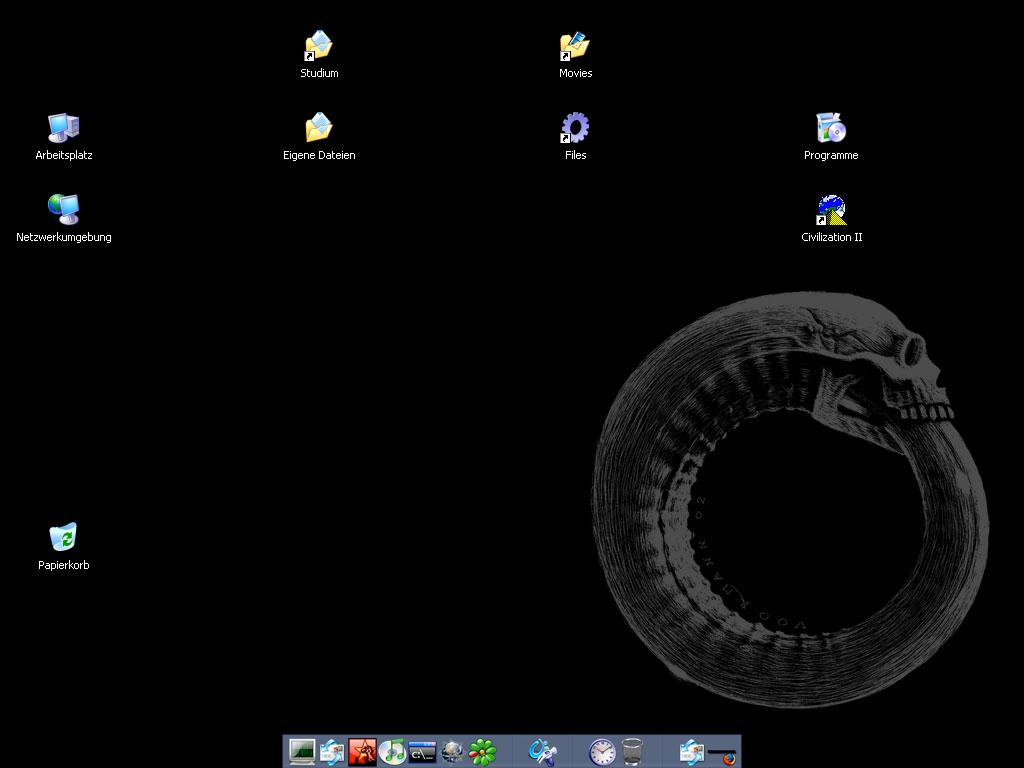Viewport: 1024px width, 768px height.
Task: Click the globe icon in the dock
Action: 452,752
